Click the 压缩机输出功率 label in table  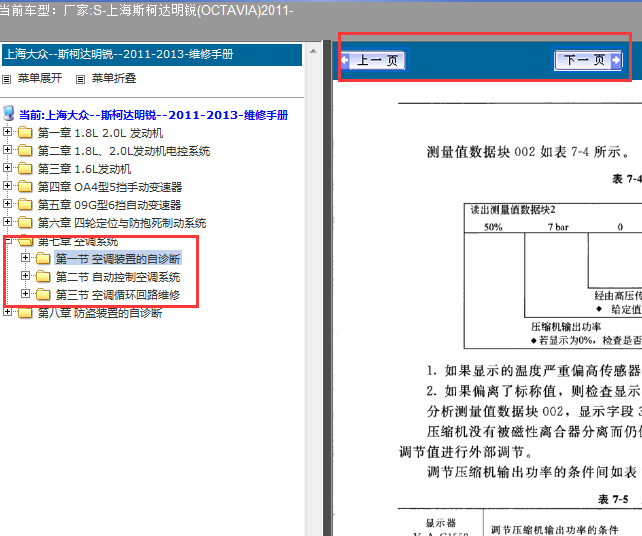566,327
